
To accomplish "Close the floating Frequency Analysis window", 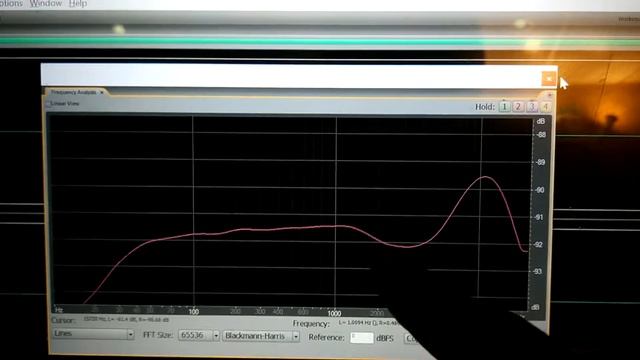I will point(549,78).
